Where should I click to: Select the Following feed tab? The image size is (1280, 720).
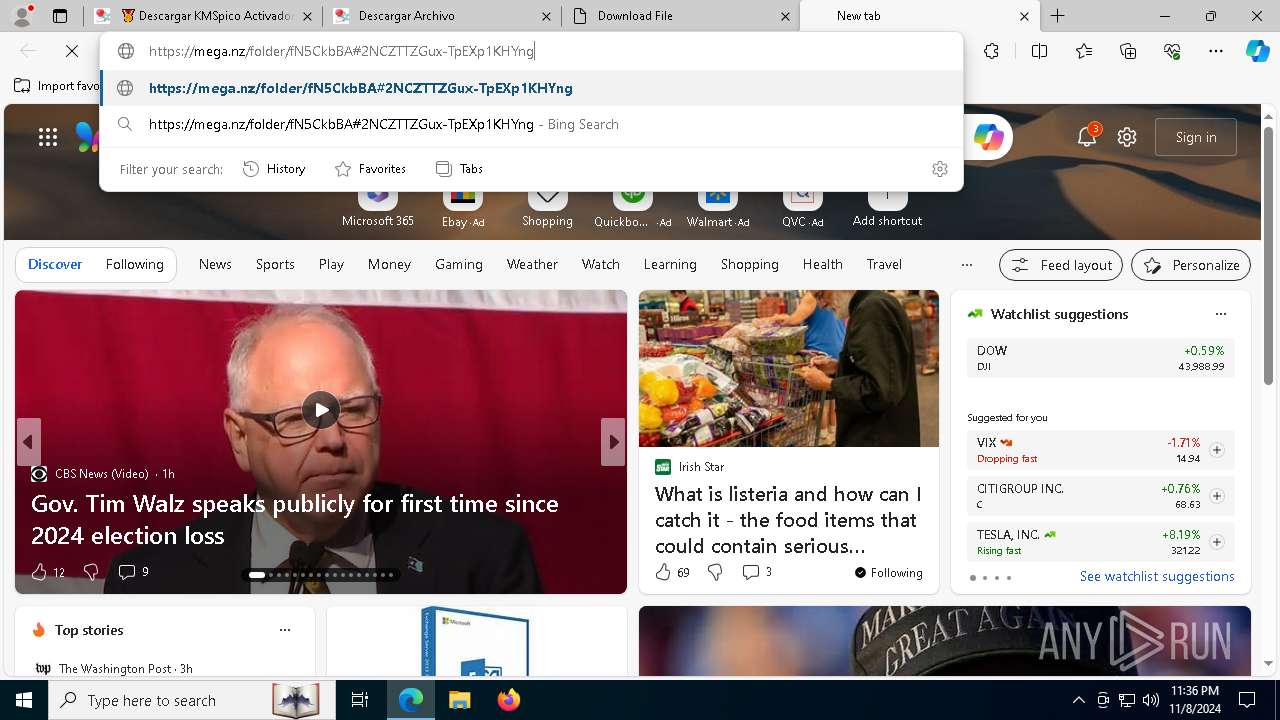click(134, 265)
